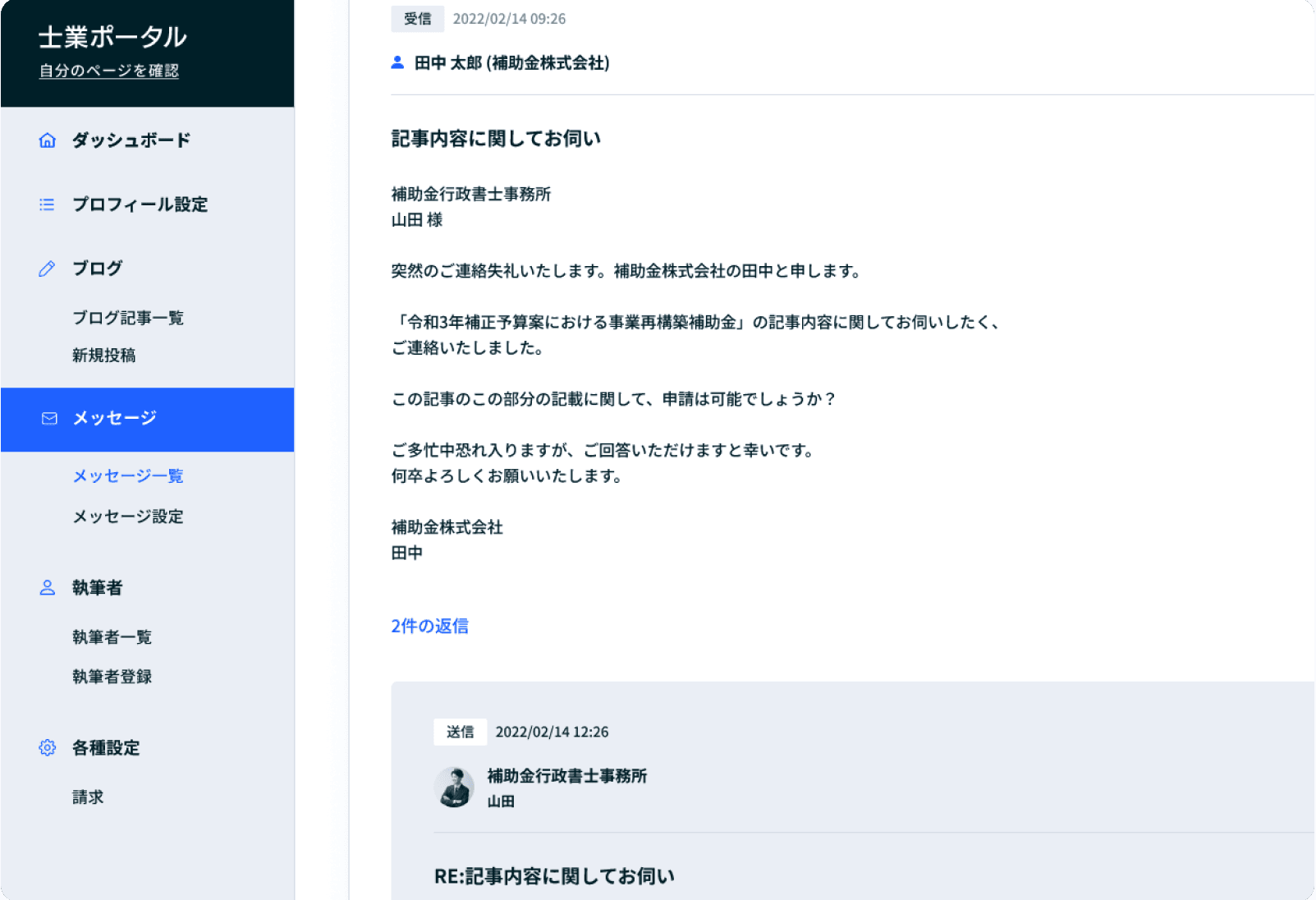The image size is (1316, 900).
Task: Open 請求 under 各種設定
Action: [x=88, y=797]
